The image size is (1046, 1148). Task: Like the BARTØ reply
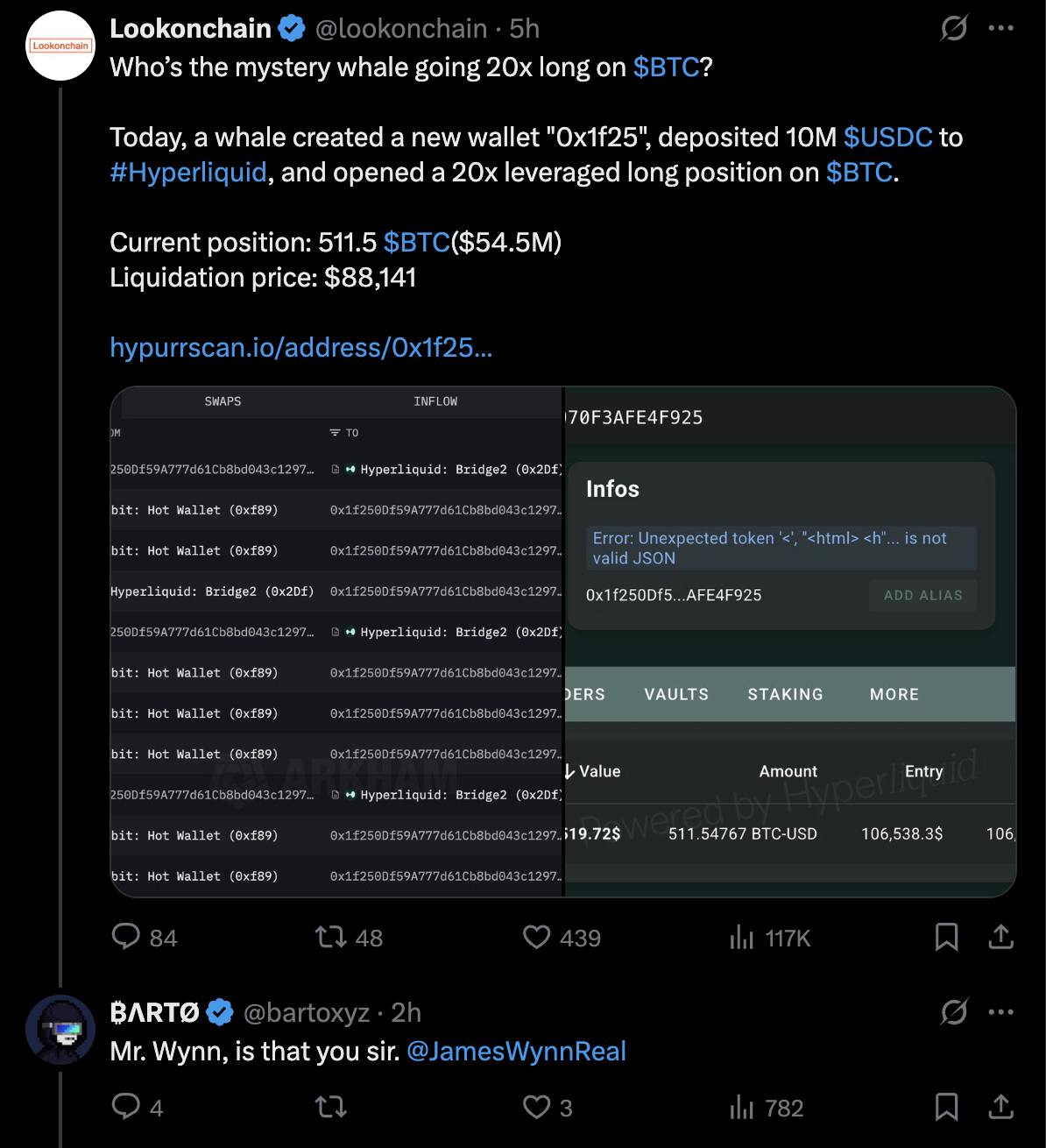coord(536,1107)
